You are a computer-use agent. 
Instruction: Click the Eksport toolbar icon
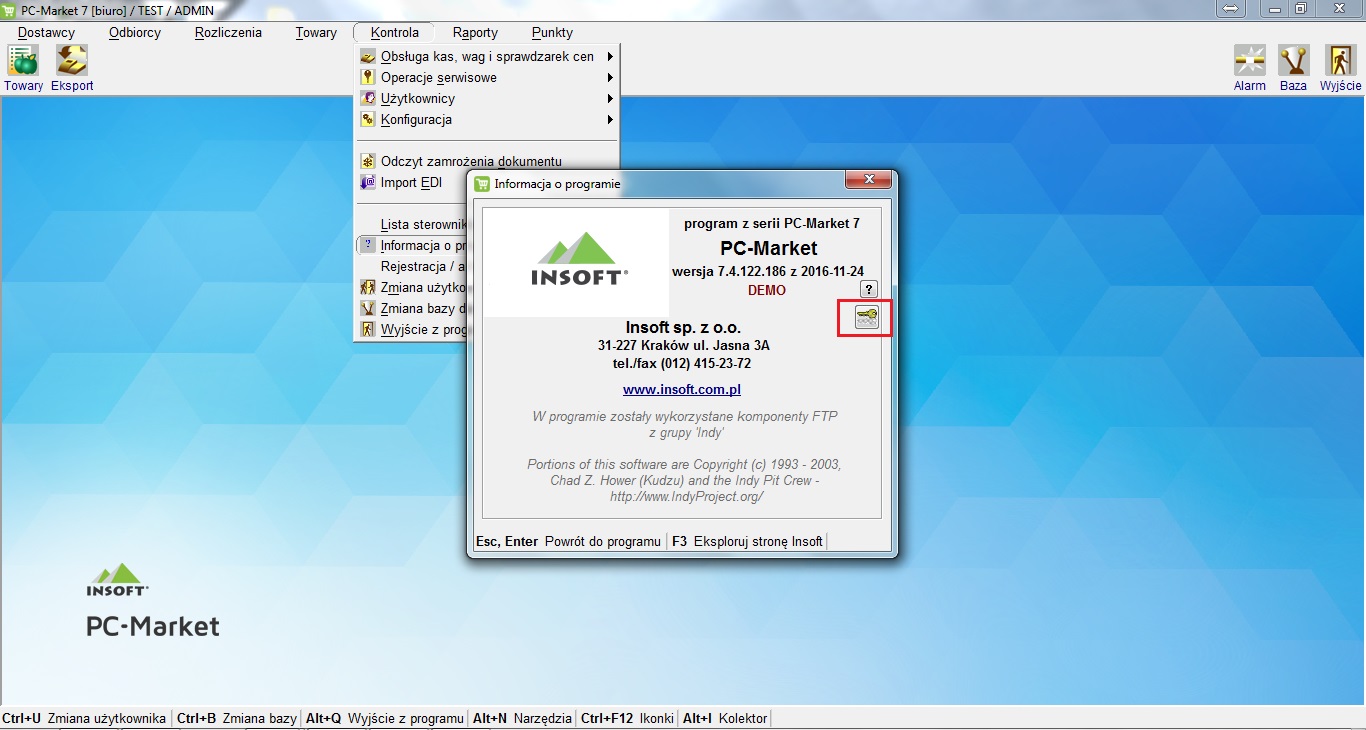72,61
